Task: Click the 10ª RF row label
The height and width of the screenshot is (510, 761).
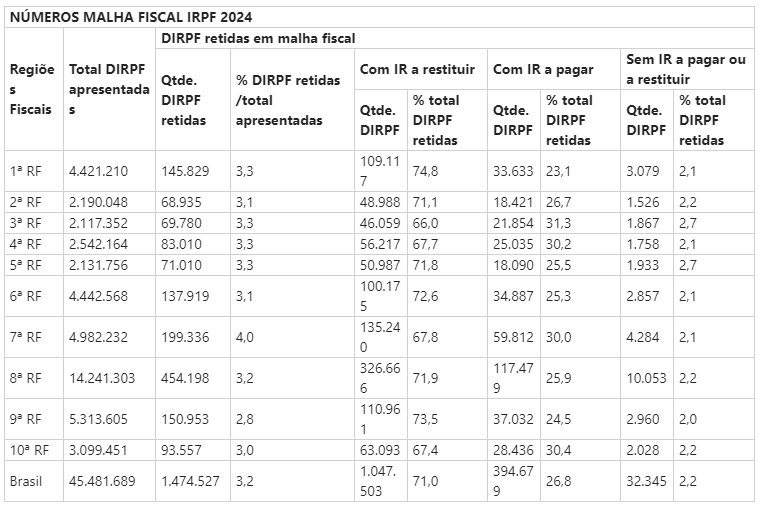Action: point(28,451)
